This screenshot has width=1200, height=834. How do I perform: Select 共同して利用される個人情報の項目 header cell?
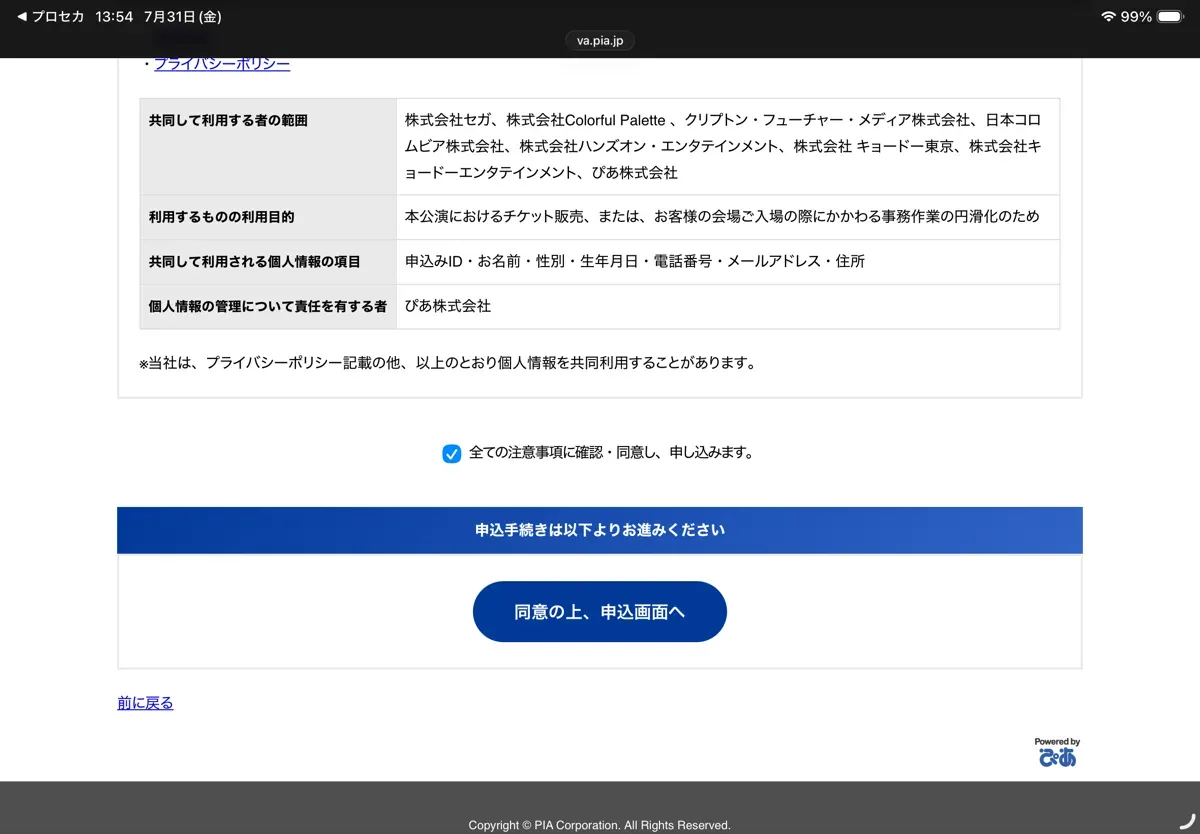tap(268, 262)
